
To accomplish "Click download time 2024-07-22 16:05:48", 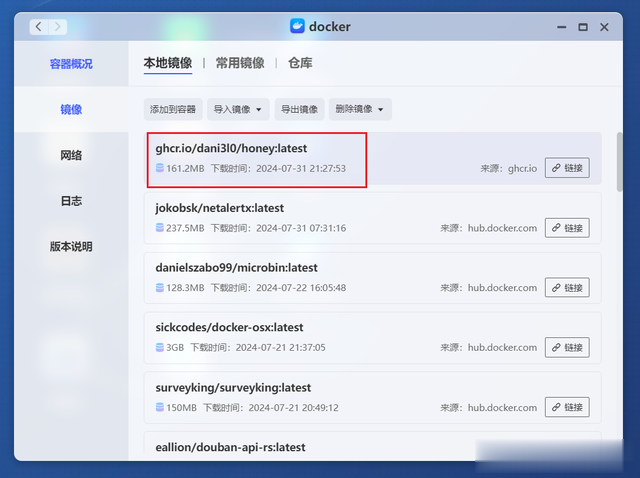I will point(301,288).
